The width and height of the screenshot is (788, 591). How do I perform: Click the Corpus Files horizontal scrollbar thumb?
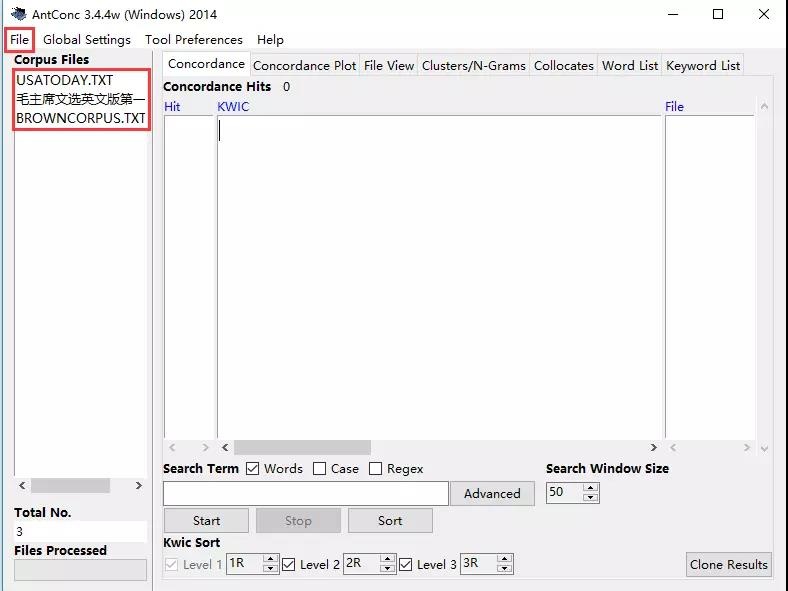click(x=70, y=485)
